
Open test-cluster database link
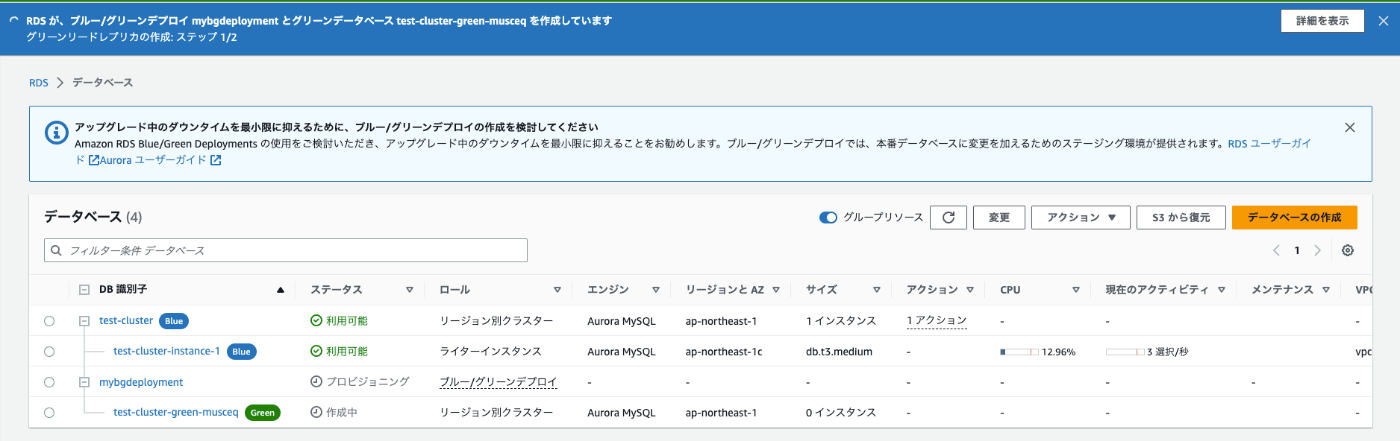pos(126,321)
